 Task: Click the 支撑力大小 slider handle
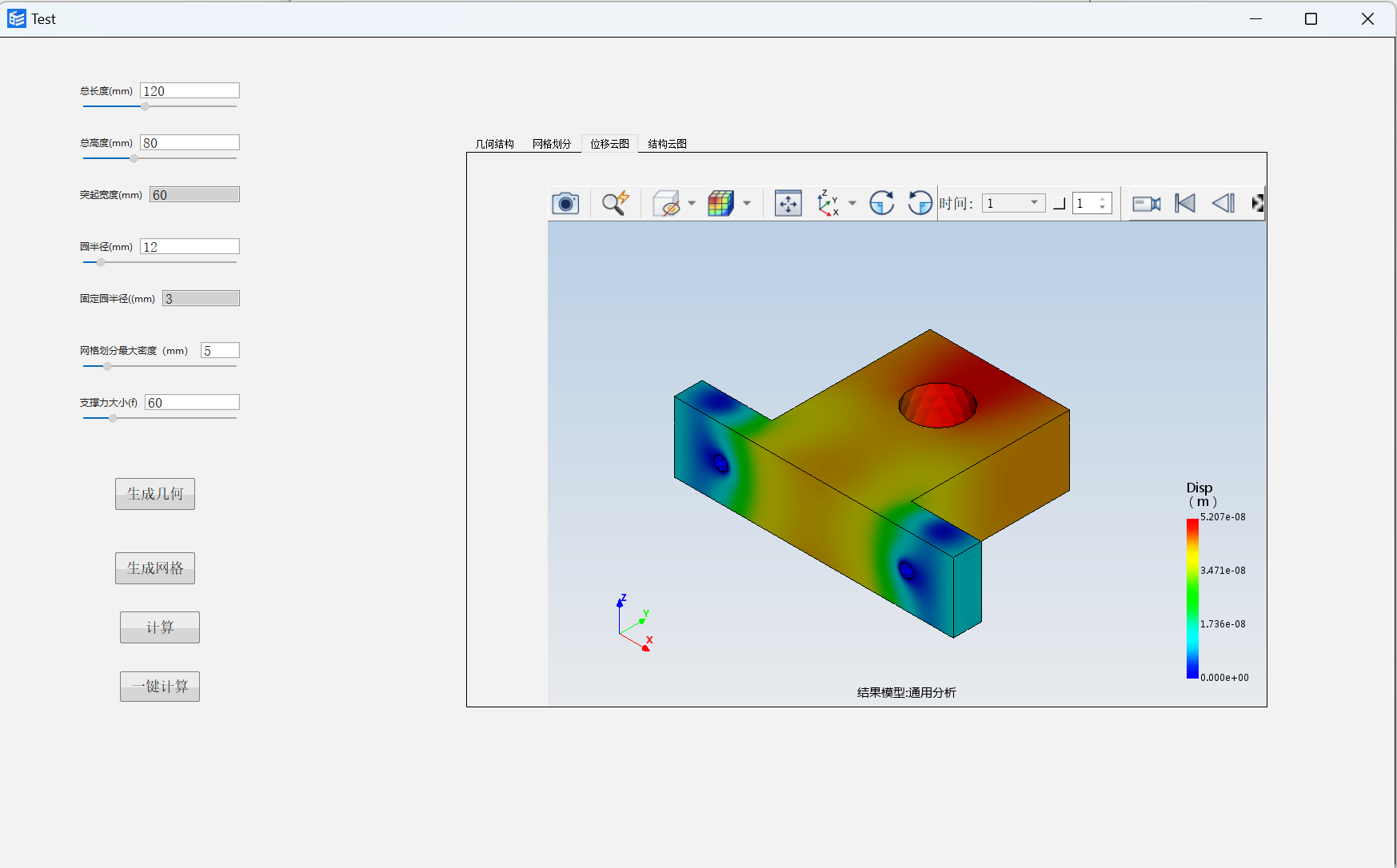click(x=113, y=418)
